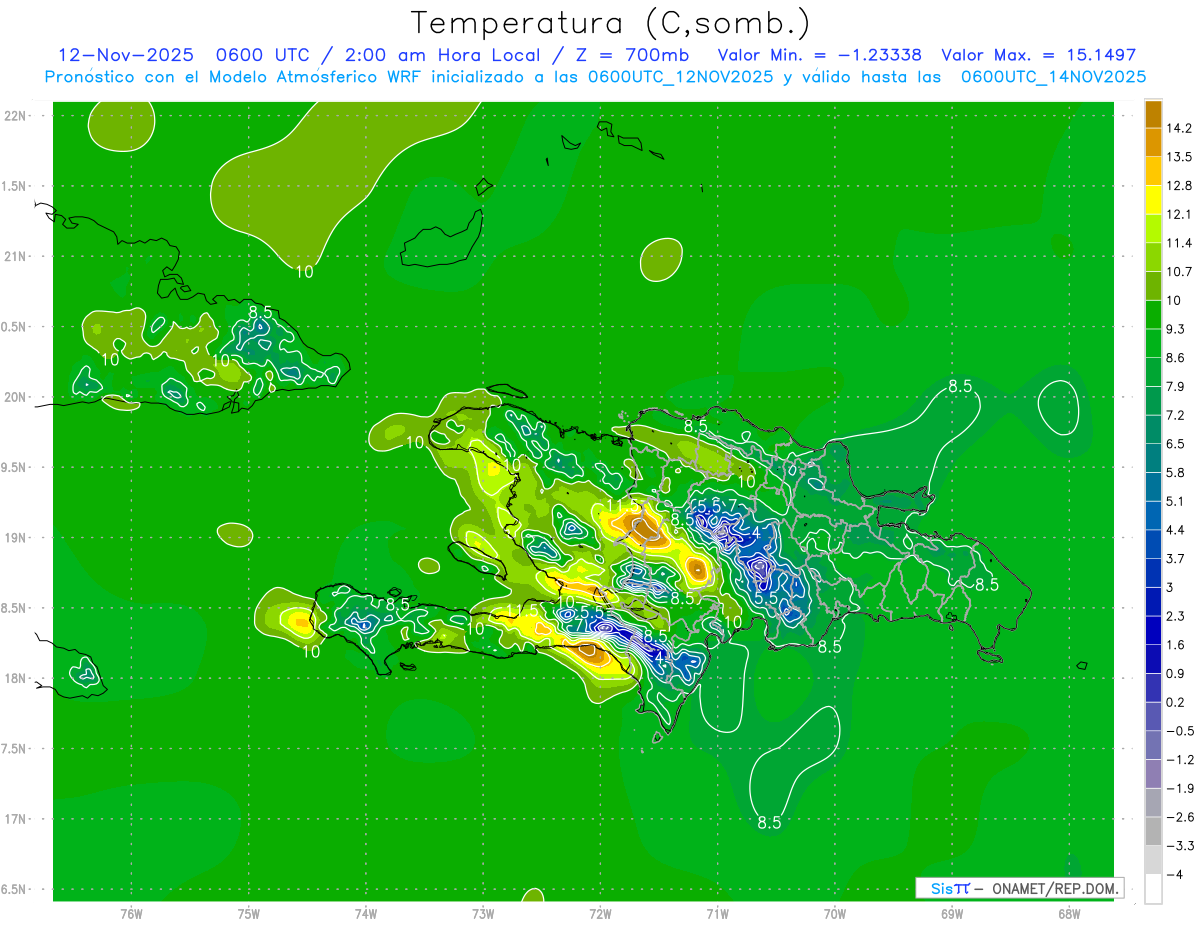Screen dimensions: 1200x927
Task: Click the '73W' longitude axis label
Action: click(483, 914)
